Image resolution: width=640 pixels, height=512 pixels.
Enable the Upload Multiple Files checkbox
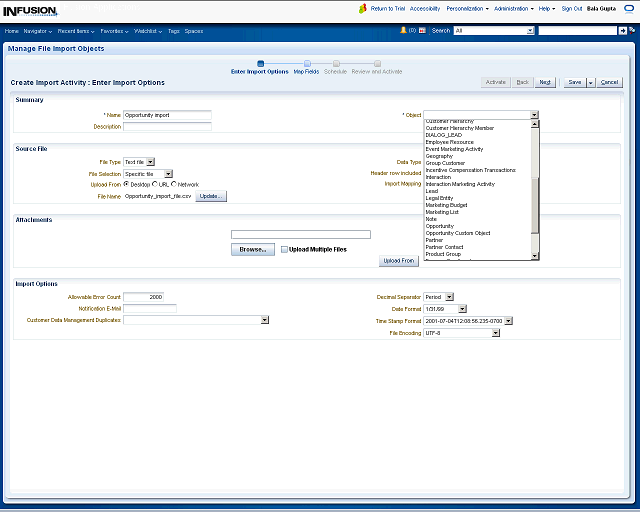(x=284, y=249)
